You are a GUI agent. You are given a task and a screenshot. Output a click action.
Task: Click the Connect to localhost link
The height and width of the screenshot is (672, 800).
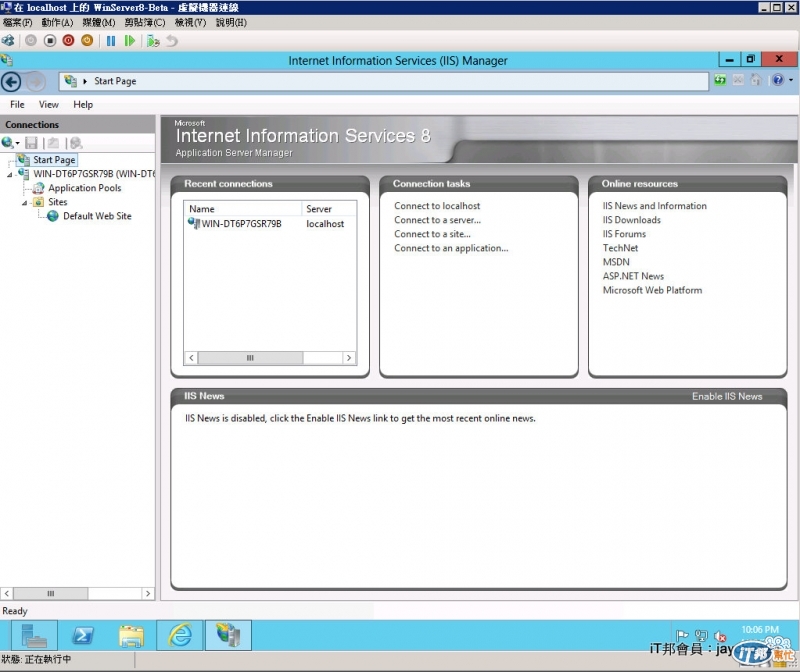[437, 206]
